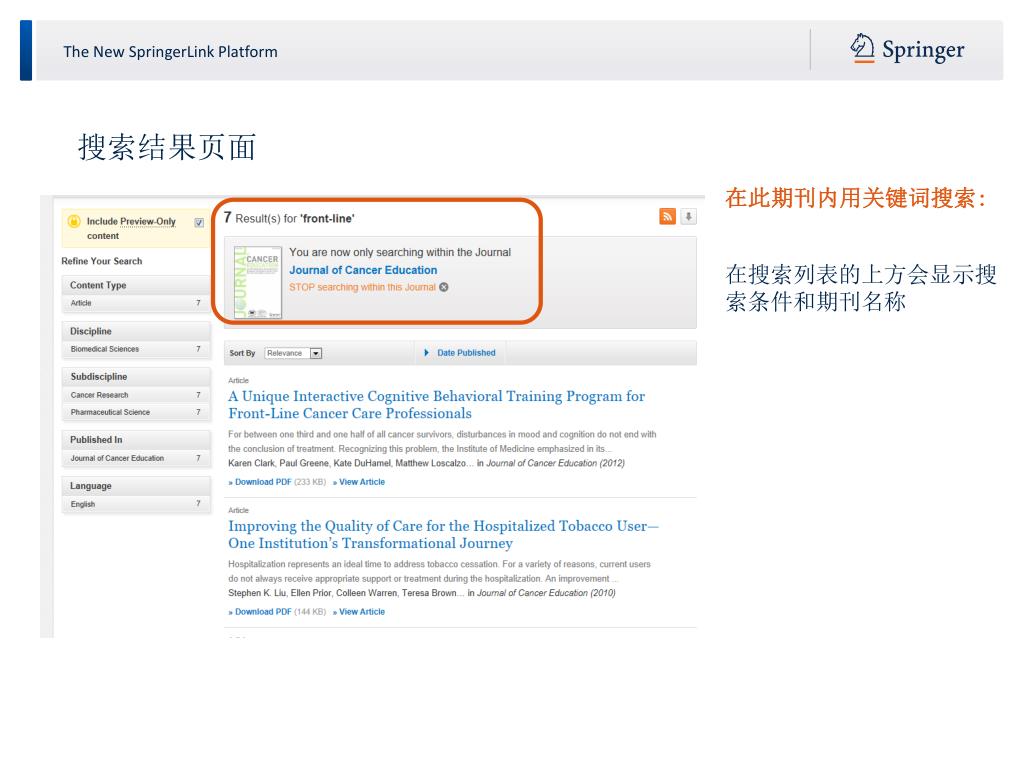Screen dimensions: 1024x768
Task: Expand the Date Published filter arrow
Action: click(426, 353)
